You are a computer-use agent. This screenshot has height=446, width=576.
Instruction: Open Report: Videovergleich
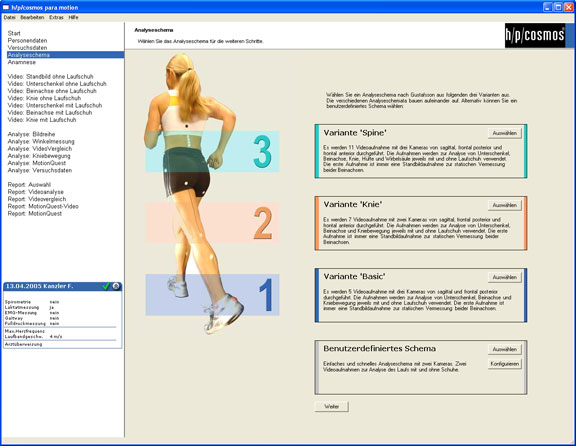pos(37,199)
